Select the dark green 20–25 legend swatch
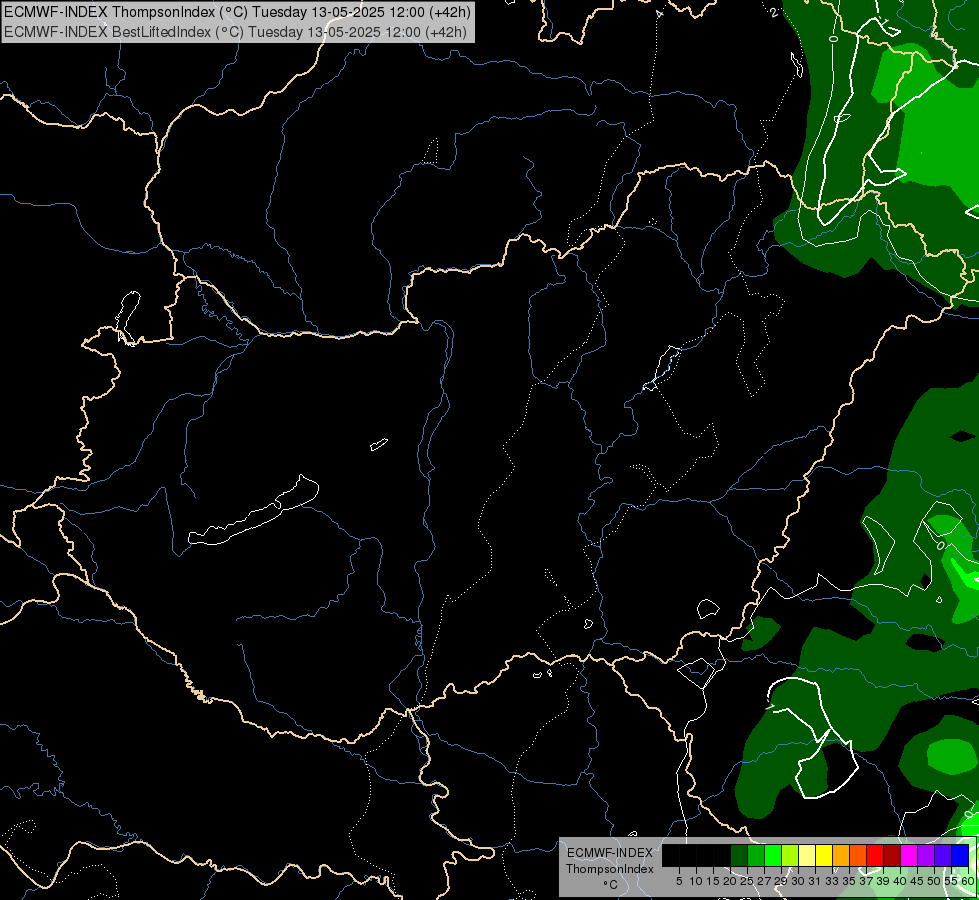 click(739, 855)
